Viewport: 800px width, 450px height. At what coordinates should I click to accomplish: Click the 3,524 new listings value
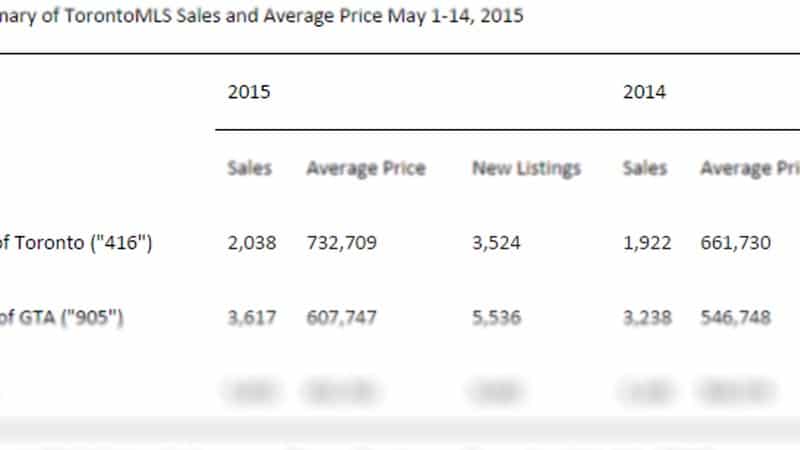(496, 243)
